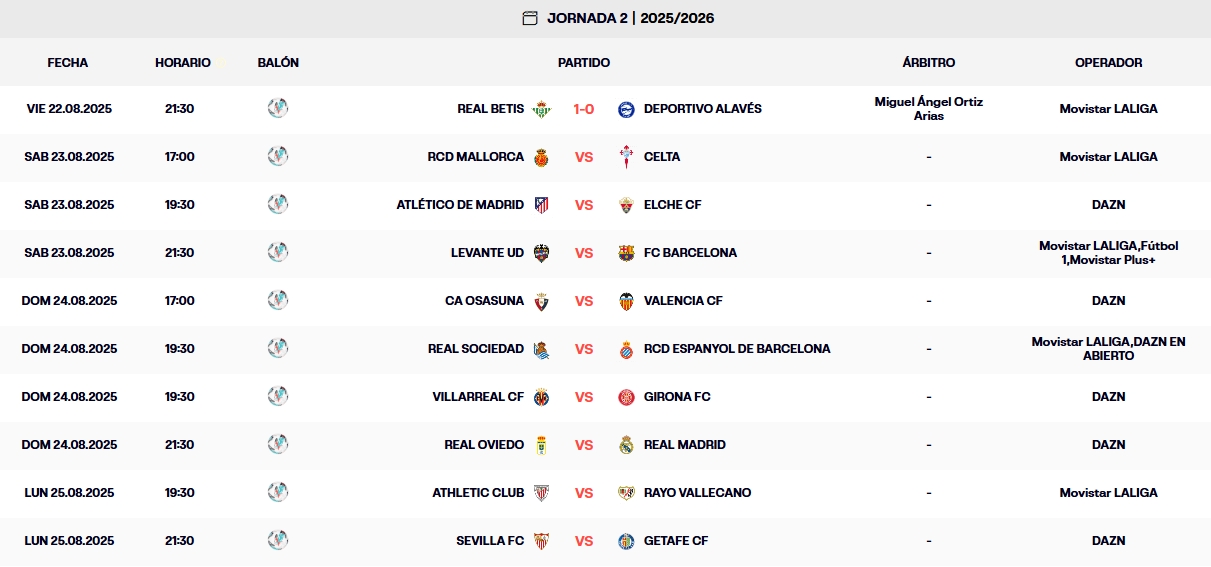Click the Real Betis club crest
The height and width of the screenshot is (567, 1211).
(541, 109)
